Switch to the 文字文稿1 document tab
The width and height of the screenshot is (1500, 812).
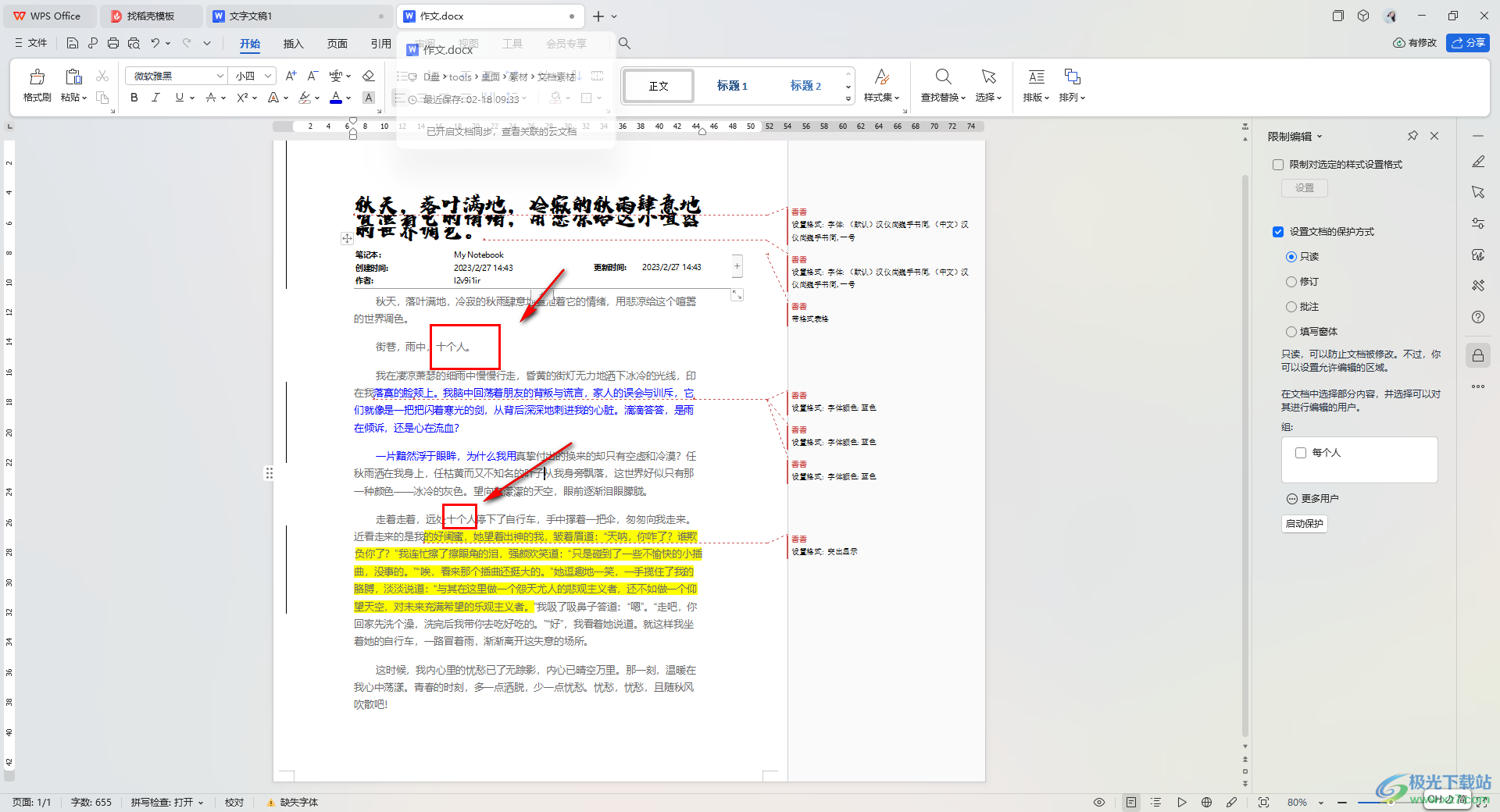tap(299, 16)
